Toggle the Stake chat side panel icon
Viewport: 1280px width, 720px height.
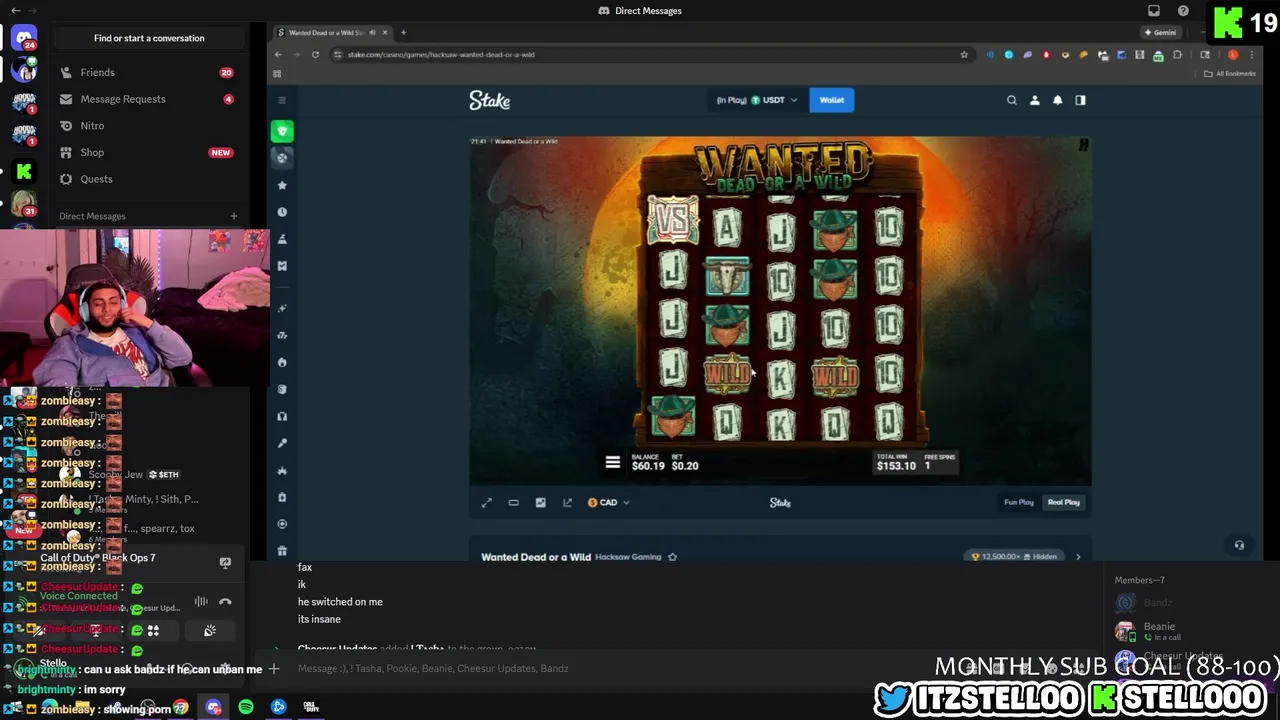(1080, 100)
